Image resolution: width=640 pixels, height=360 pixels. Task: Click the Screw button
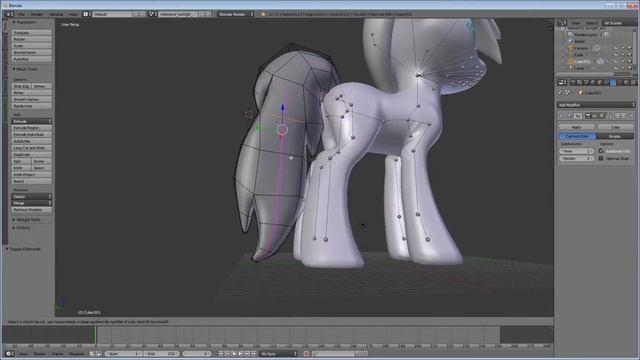coord(42,161)
